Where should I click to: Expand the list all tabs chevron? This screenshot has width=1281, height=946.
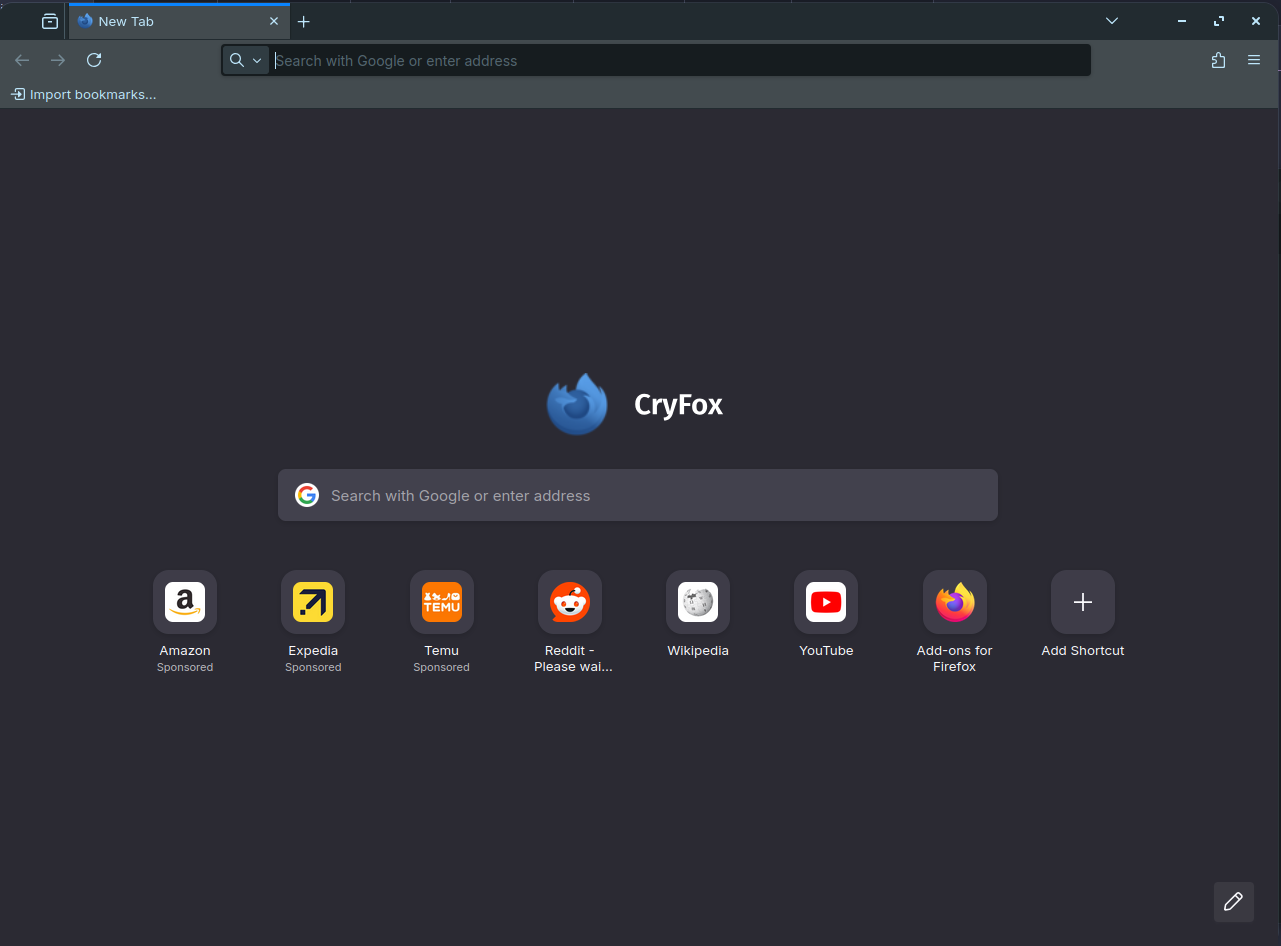(x=1112, y=21)
